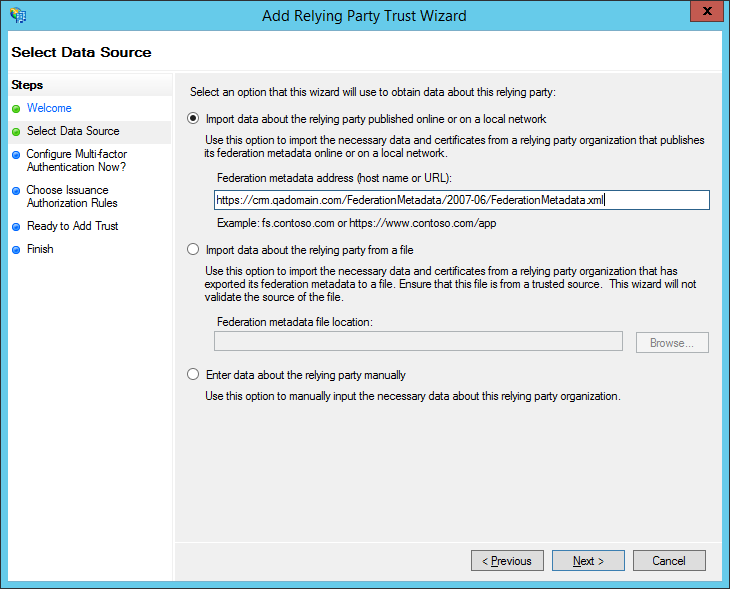This screenshot has height=589, width=730.
Task: Click the Select Data Source step label
Action: coord(73,131)
